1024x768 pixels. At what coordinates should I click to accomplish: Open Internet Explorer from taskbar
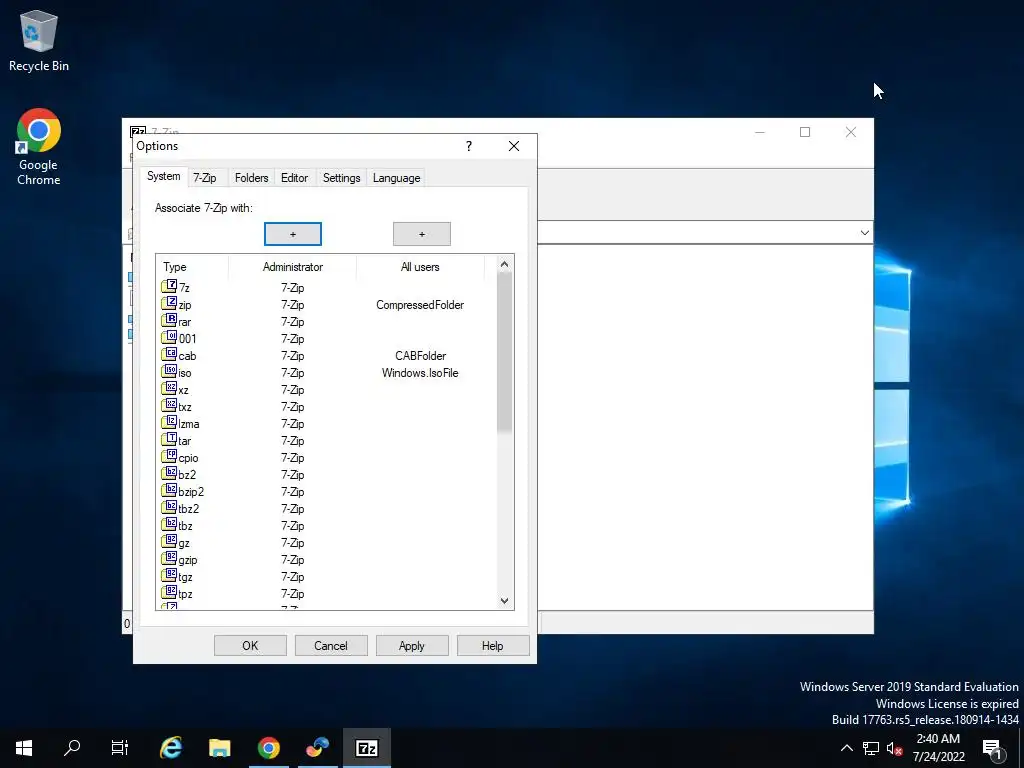(171, 748)
